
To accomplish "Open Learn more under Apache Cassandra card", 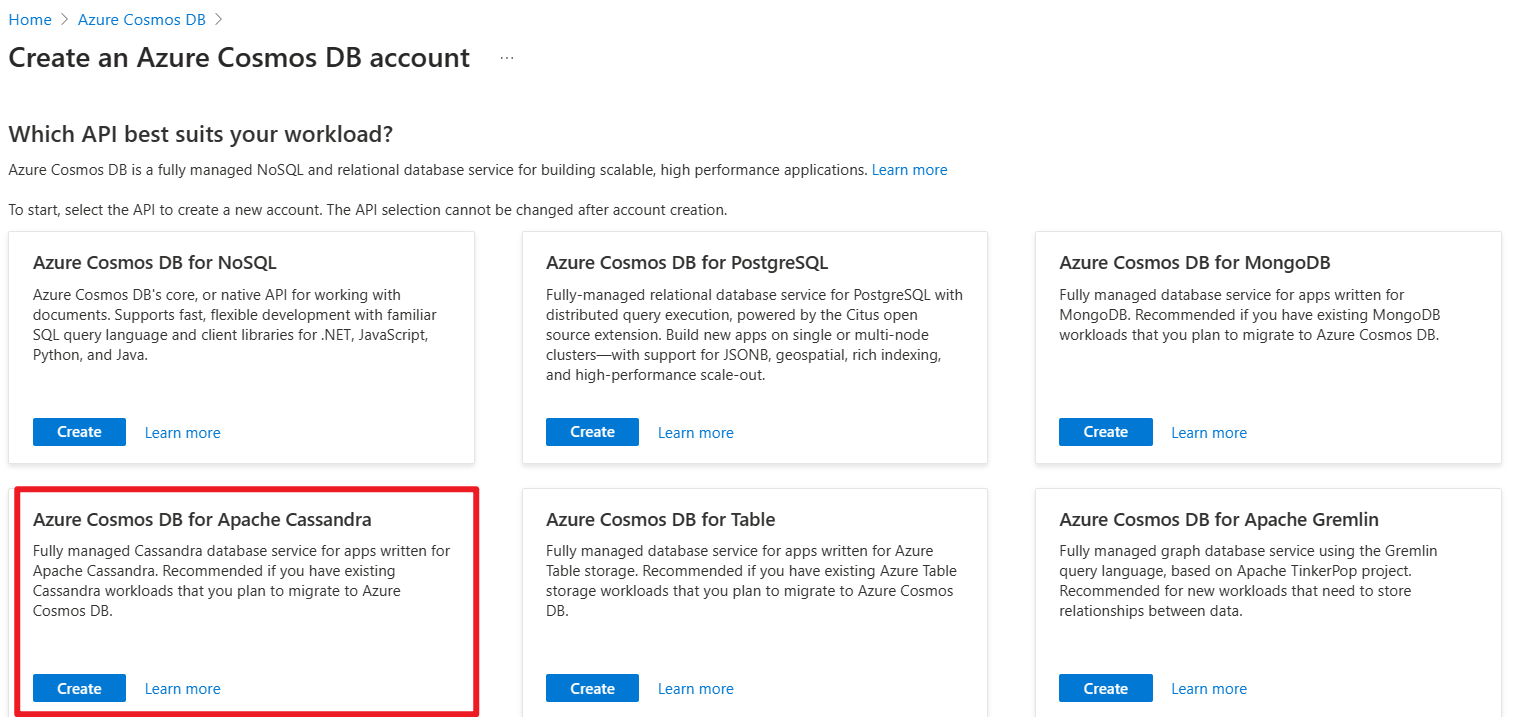I will point(183,689).
